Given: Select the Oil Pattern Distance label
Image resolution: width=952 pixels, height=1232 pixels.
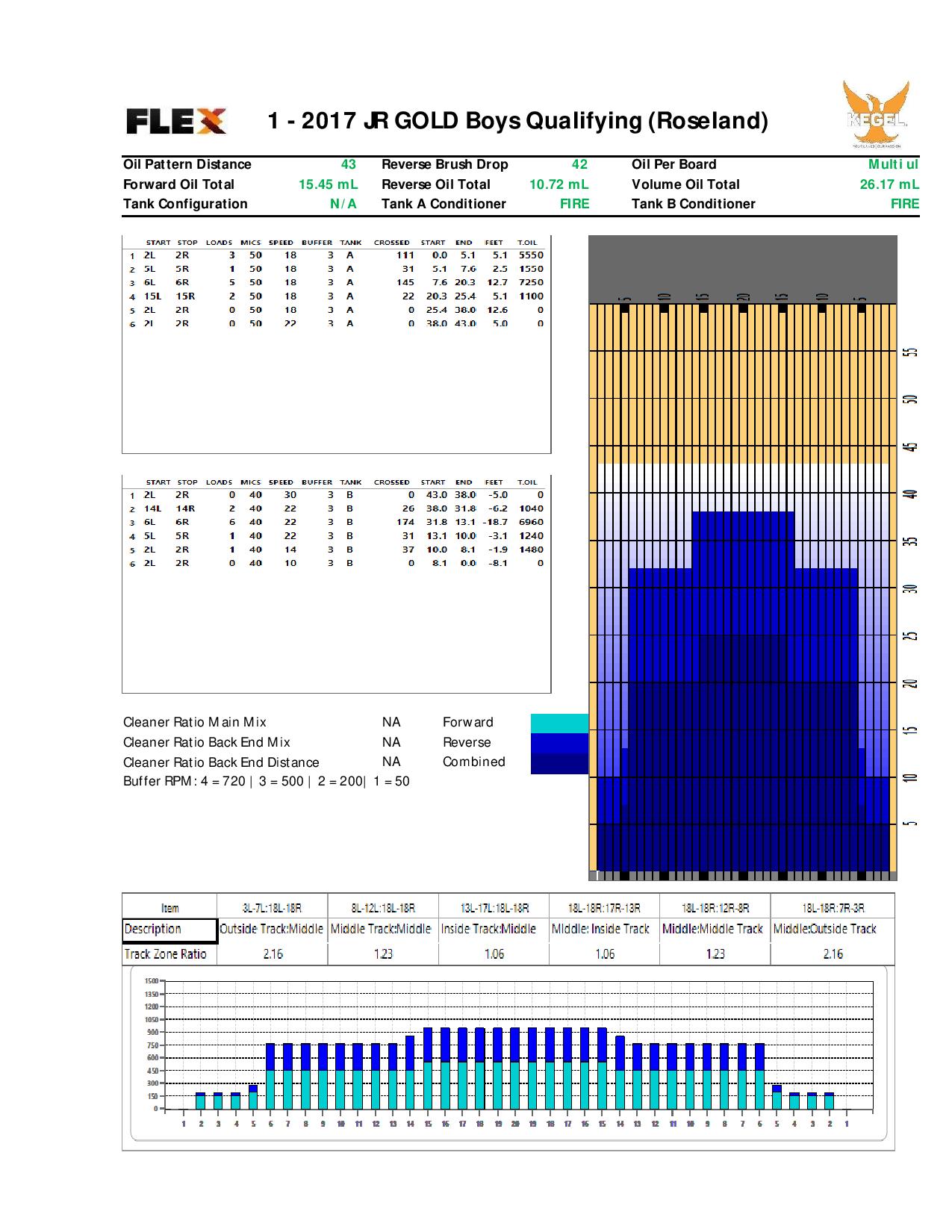Looking at the screenshot, I should (187, 164).
